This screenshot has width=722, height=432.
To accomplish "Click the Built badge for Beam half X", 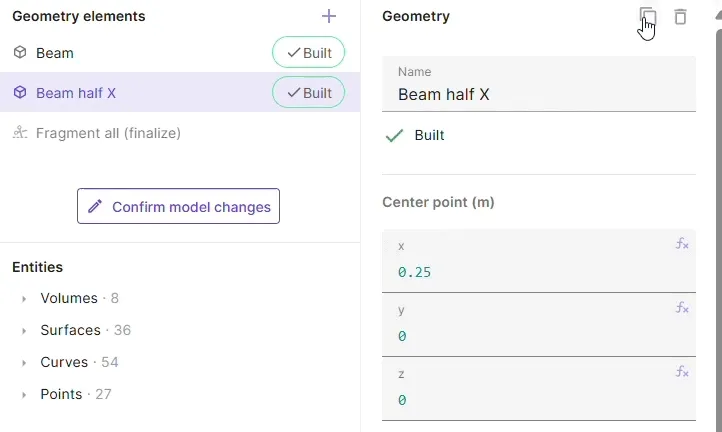I will pos(308,93).
